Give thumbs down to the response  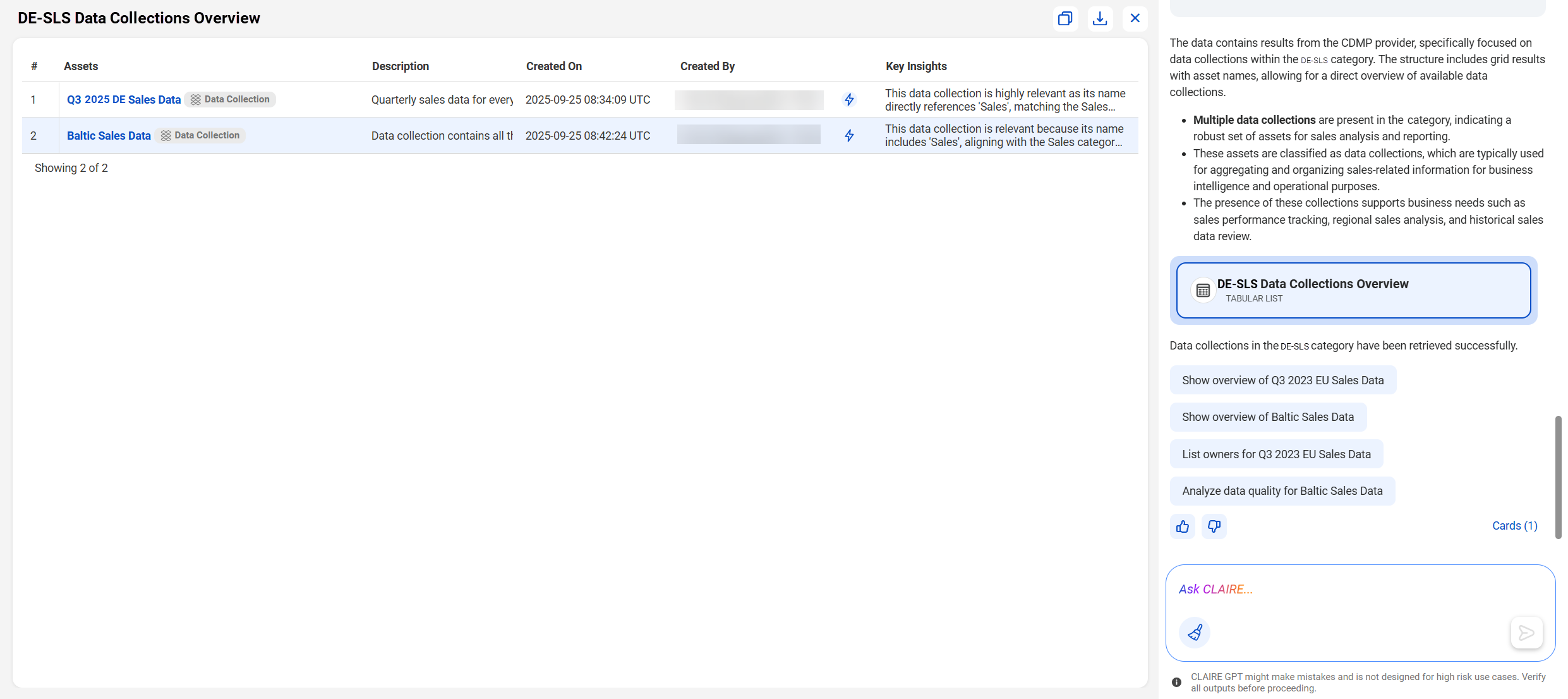[x=1214, y=526]
